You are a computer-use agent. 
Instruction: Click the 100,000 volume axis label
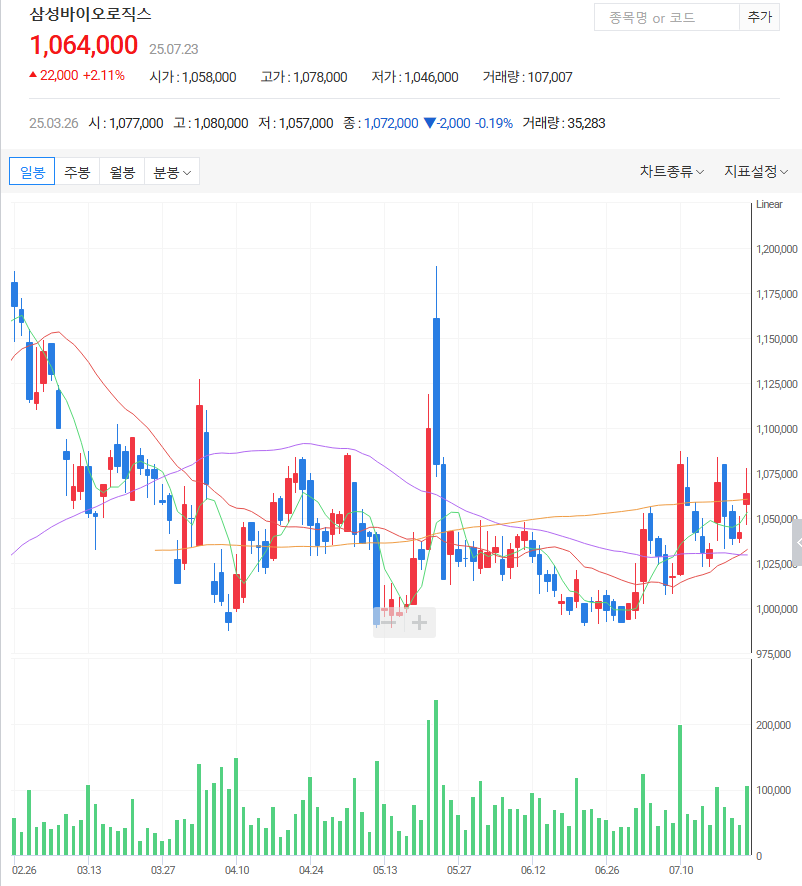click(774, 790)
